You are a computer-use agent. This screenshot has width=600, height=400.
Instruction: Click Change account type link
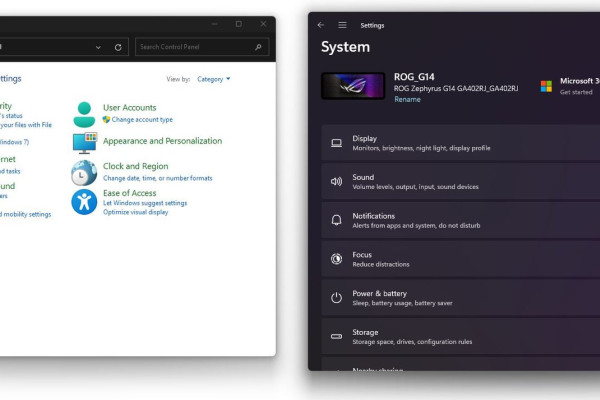click(142, 119)
